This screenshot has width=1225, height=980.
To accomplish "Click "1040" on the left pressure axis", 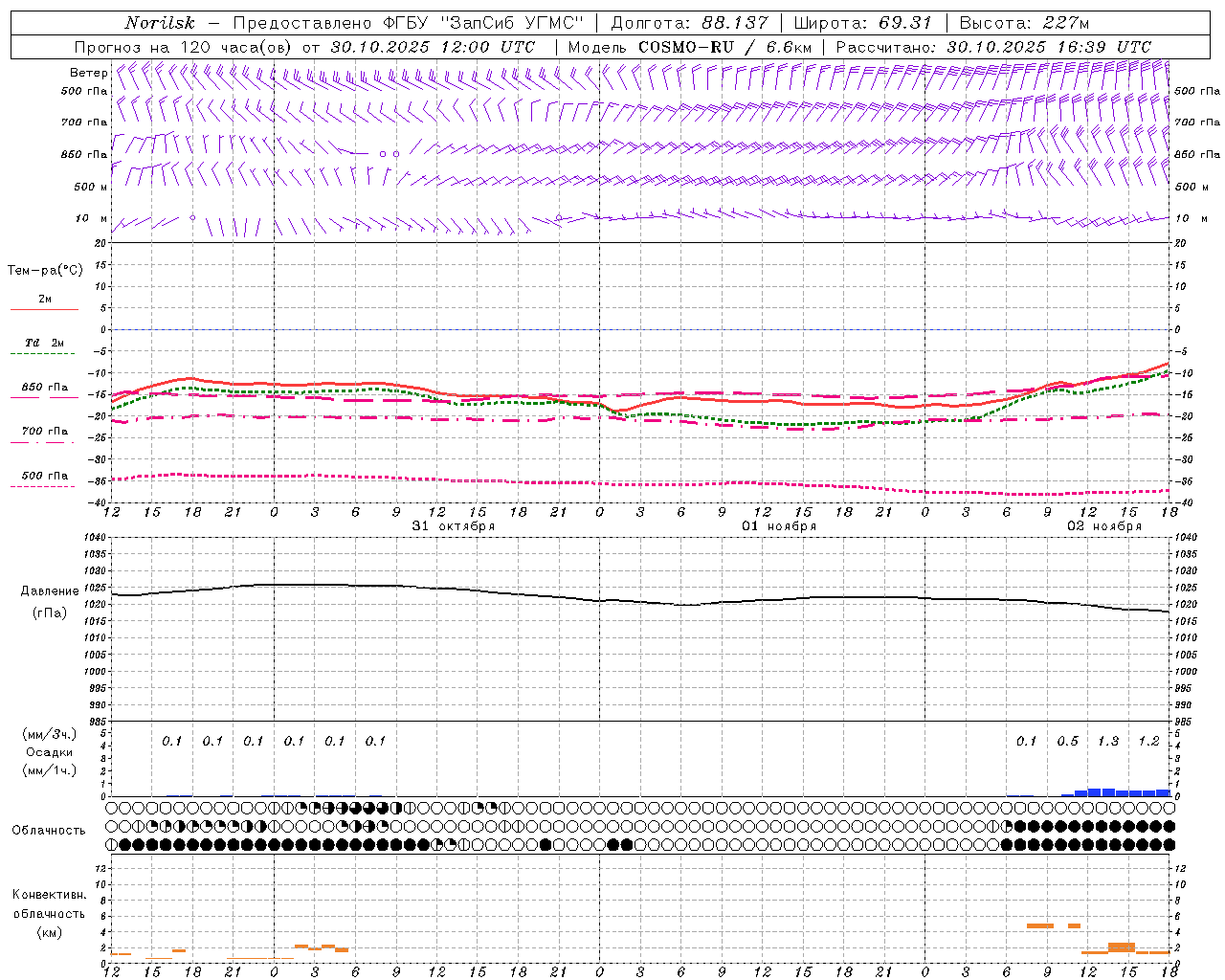I will 94,537.
